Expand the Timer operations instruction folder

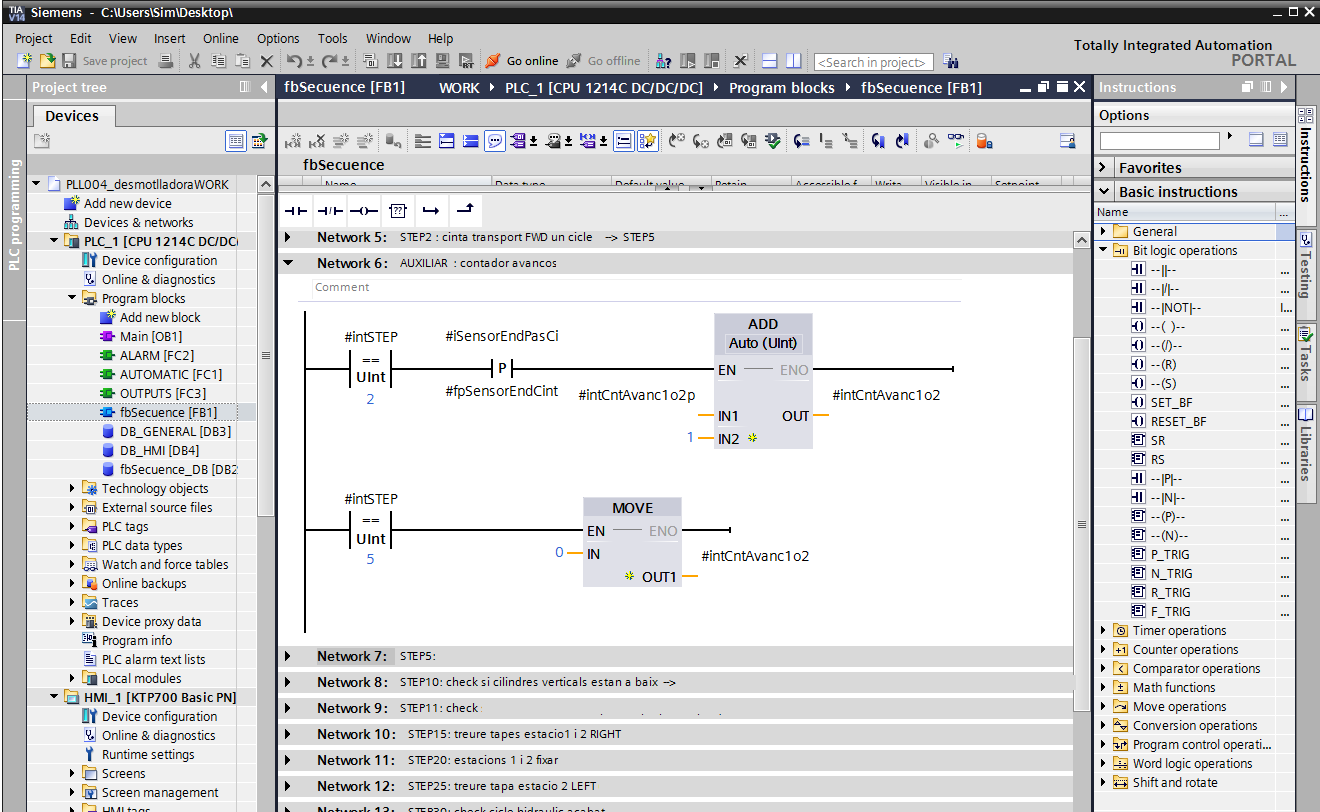click(1103, 631)
